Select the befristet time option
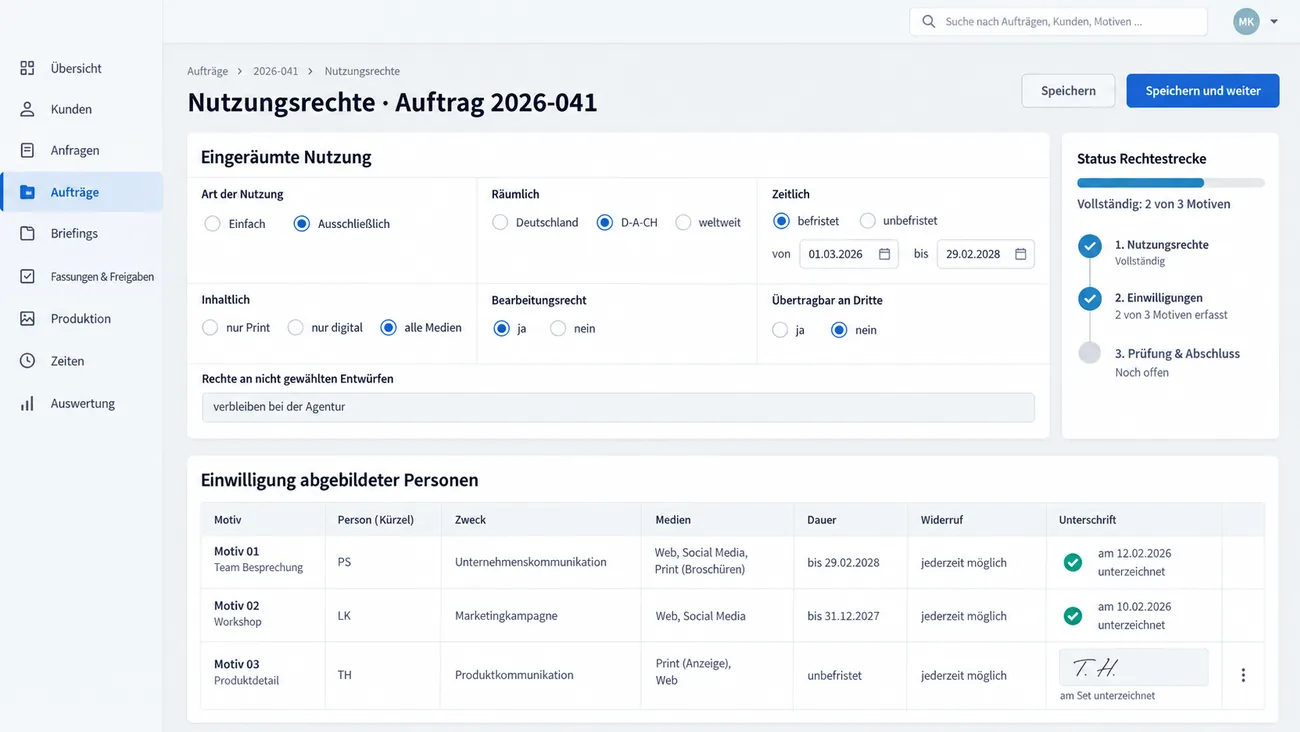 point(781,221)
